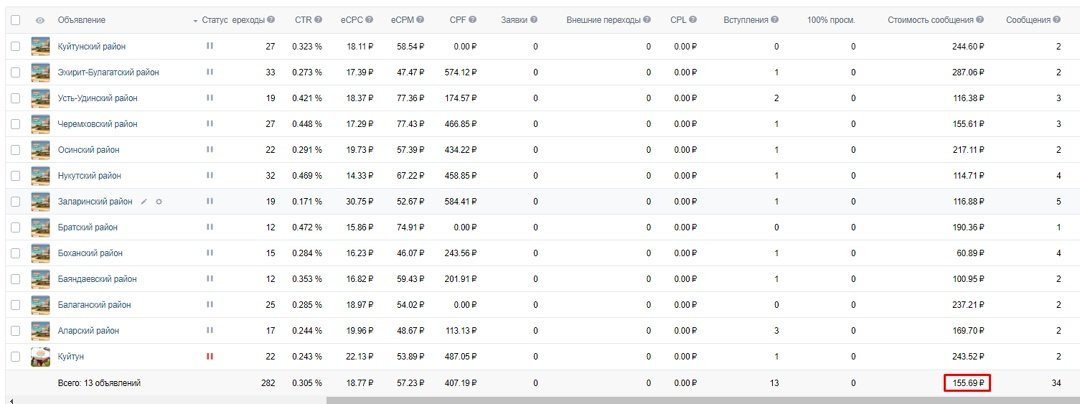Click the help icon beside eCPM header

pyautogui.click(x=420, y=20)
